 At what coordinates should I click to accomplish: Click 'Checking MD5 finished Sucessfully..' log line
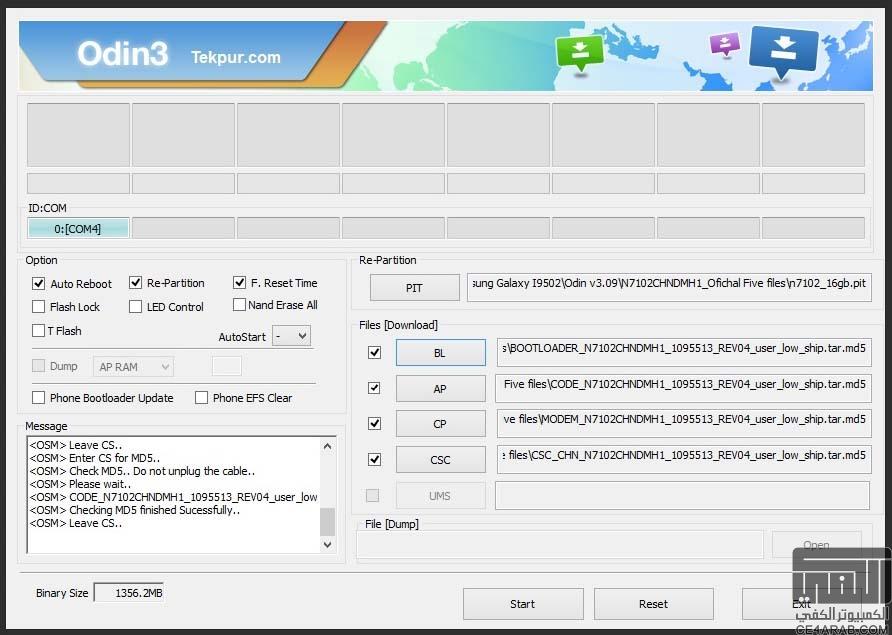tap(135, 510)
